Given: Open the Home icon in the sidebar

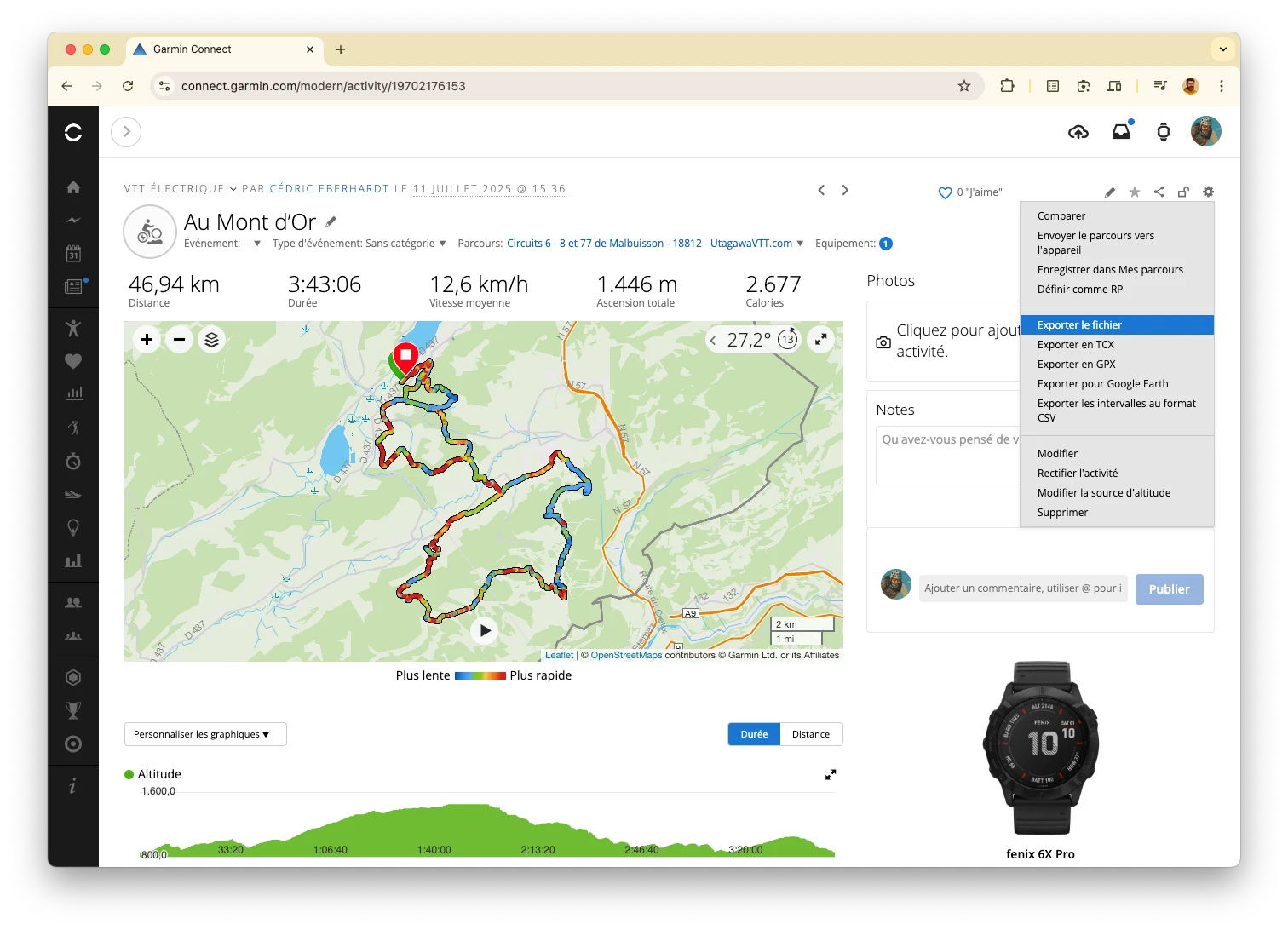Looking at the screenshot, I should (73, 187).
